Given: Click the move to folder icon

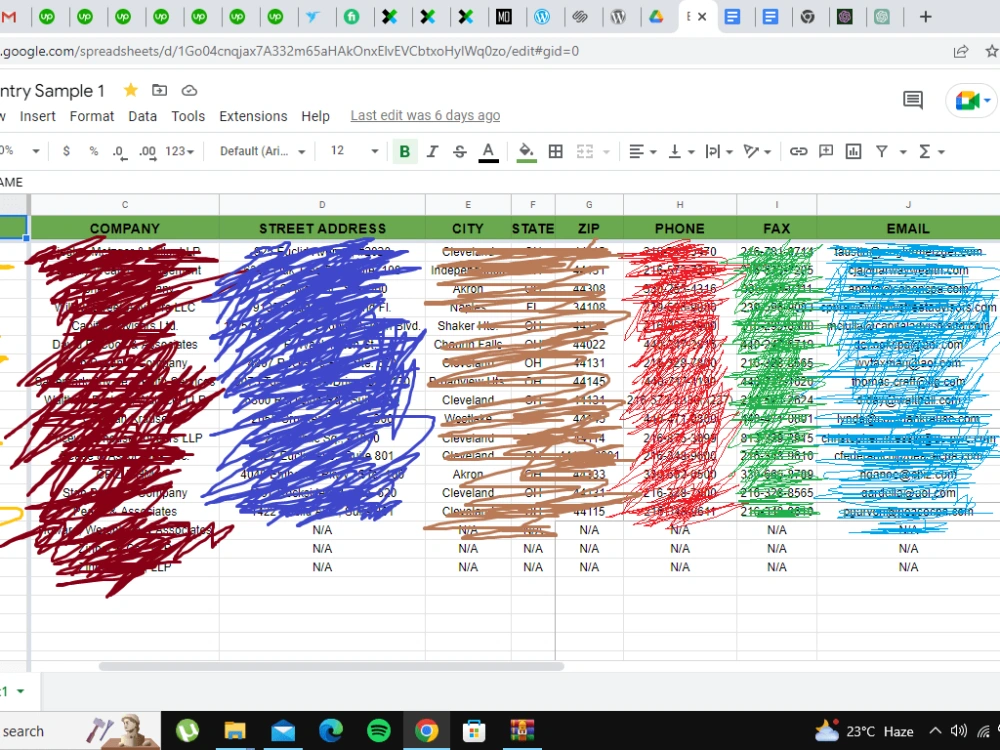Looking at the screenshot, I should tap(159, 91).
